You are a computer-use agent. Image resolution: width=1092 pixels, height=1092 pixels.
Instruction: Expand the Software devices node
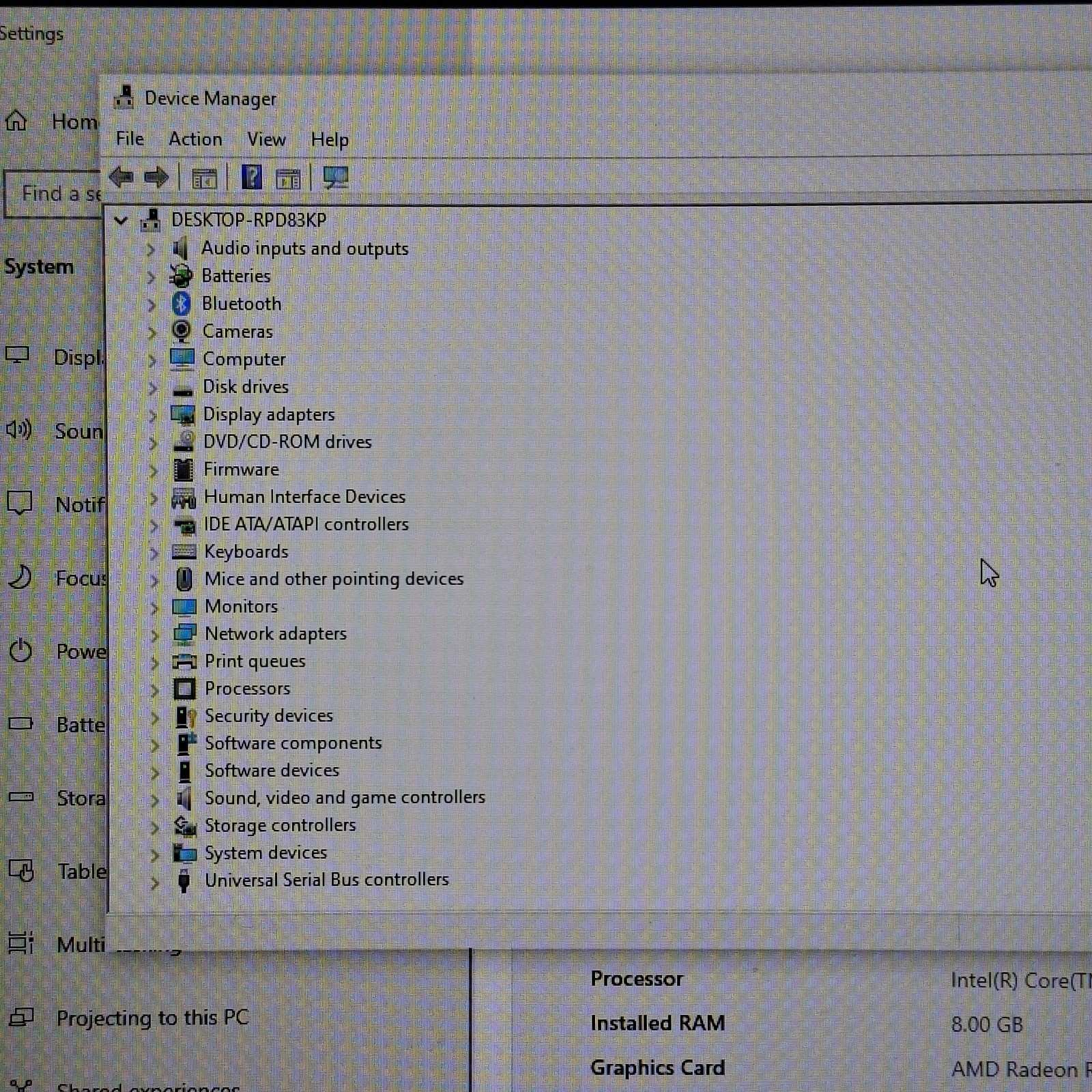(x=155, y=771)
